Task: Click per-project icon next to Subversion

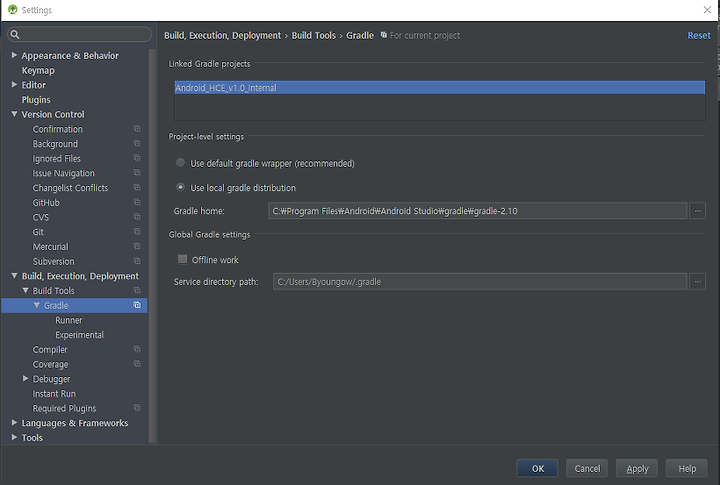Action: click(137, 261)
